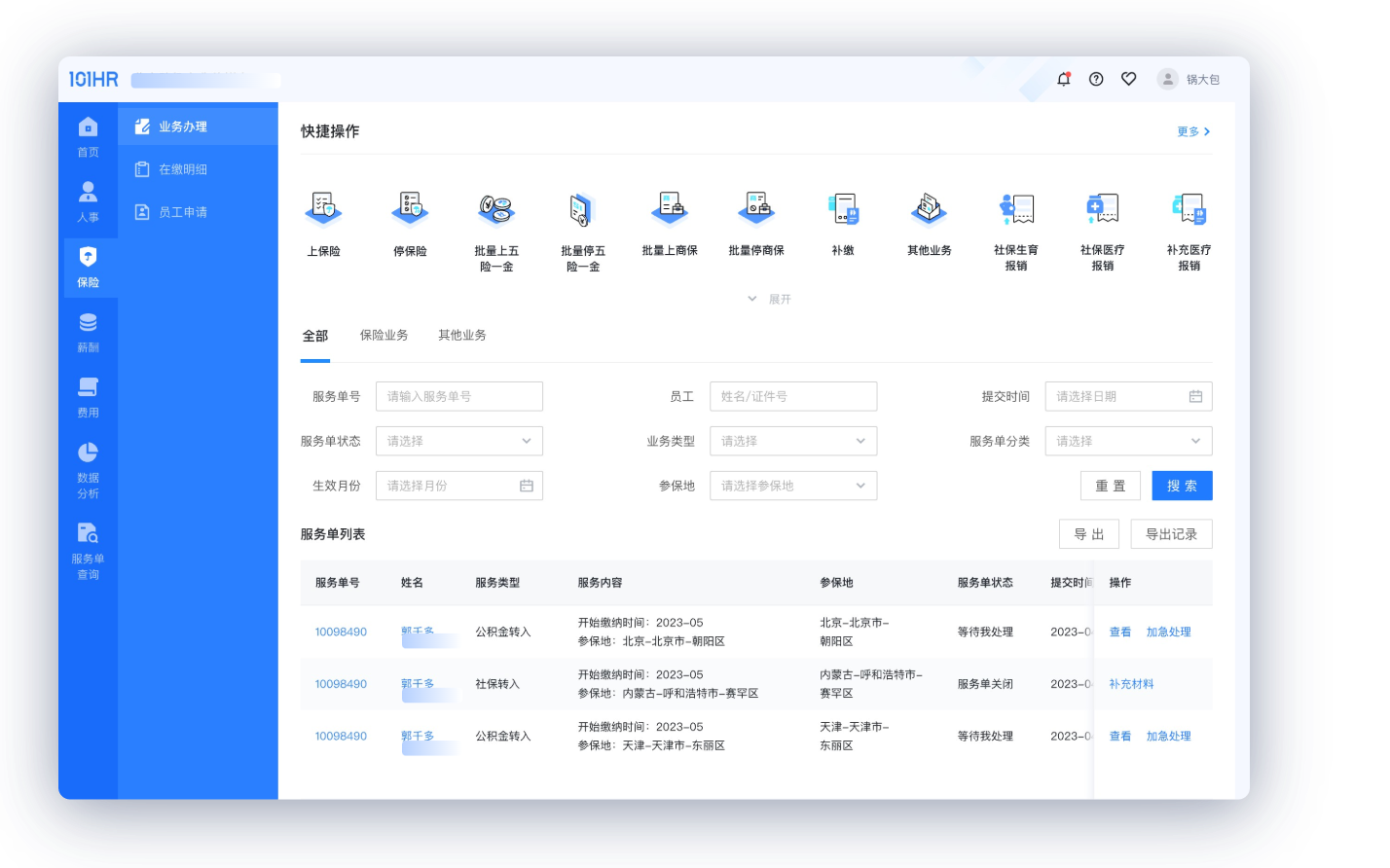Launch the 批量停商保 quick action
This screenshot has width=1390, height=868.
756,209
